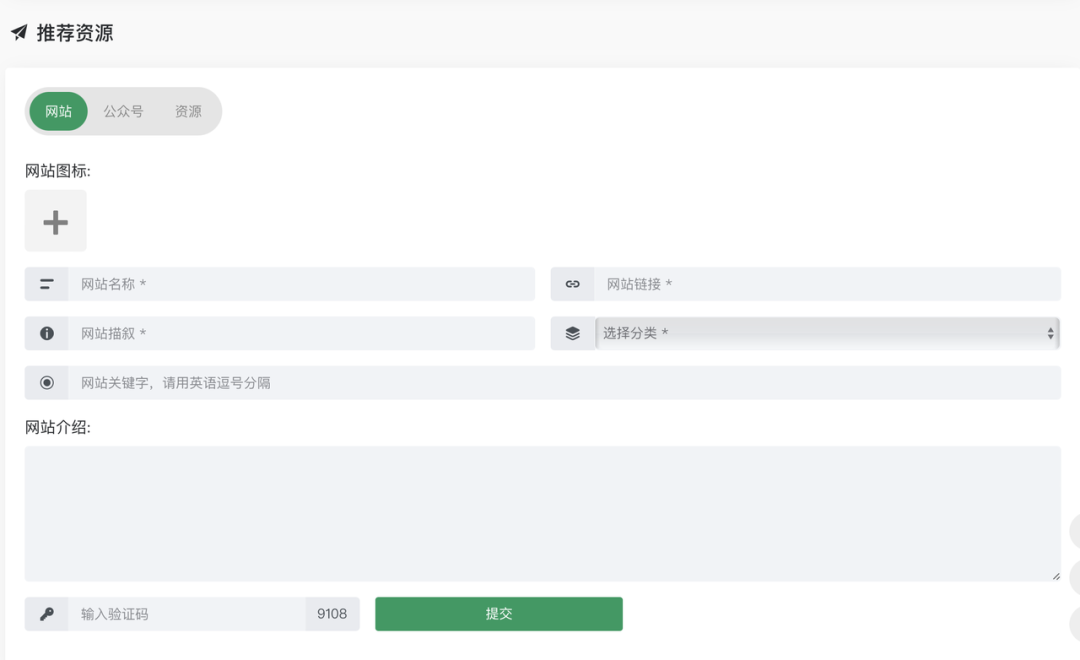Image resolution: width=1080 pixels, height=660 pixels.
Task: Click the info icon before 网站描叙 field
Action: tap(47, 333)
